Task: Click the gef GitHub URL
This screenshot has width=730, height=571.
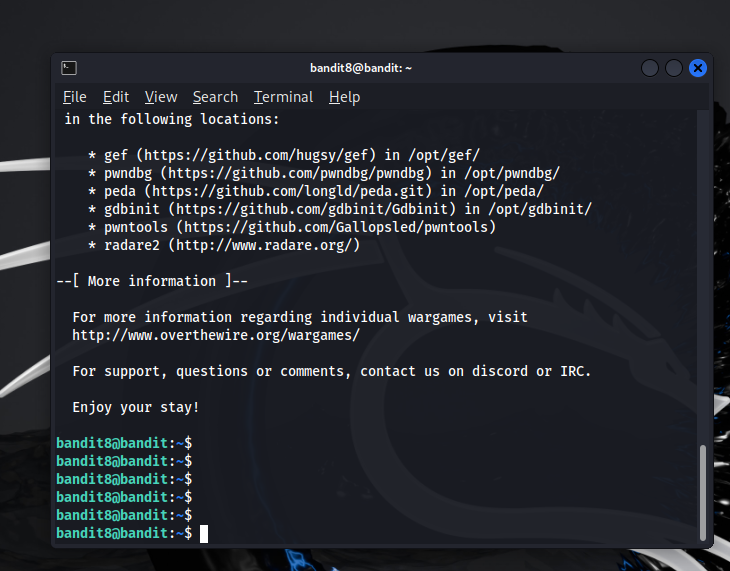Action: tap(257, 155)
